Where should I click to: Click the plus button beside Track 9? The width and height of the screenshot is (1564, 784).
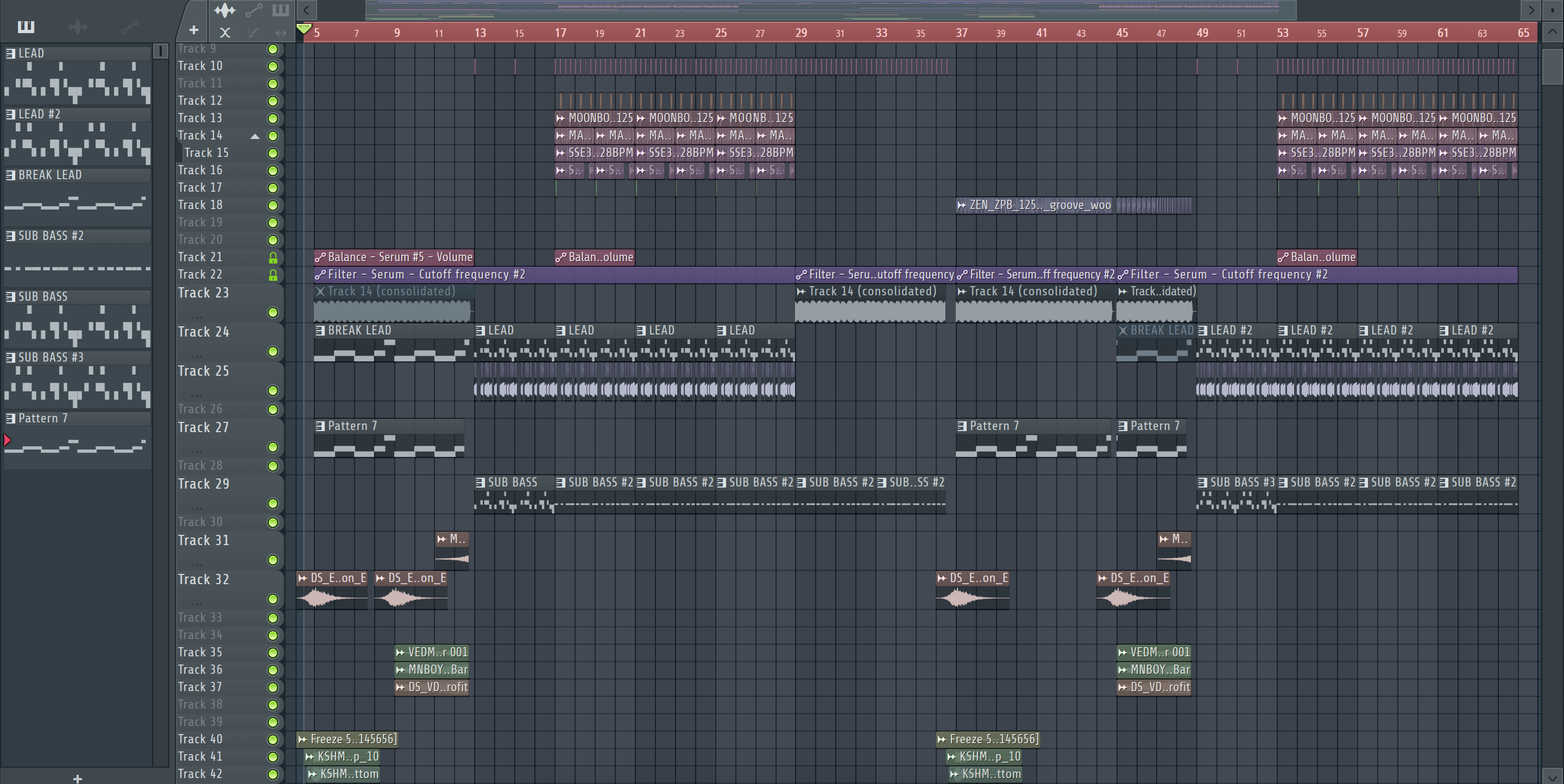point(194,30)
